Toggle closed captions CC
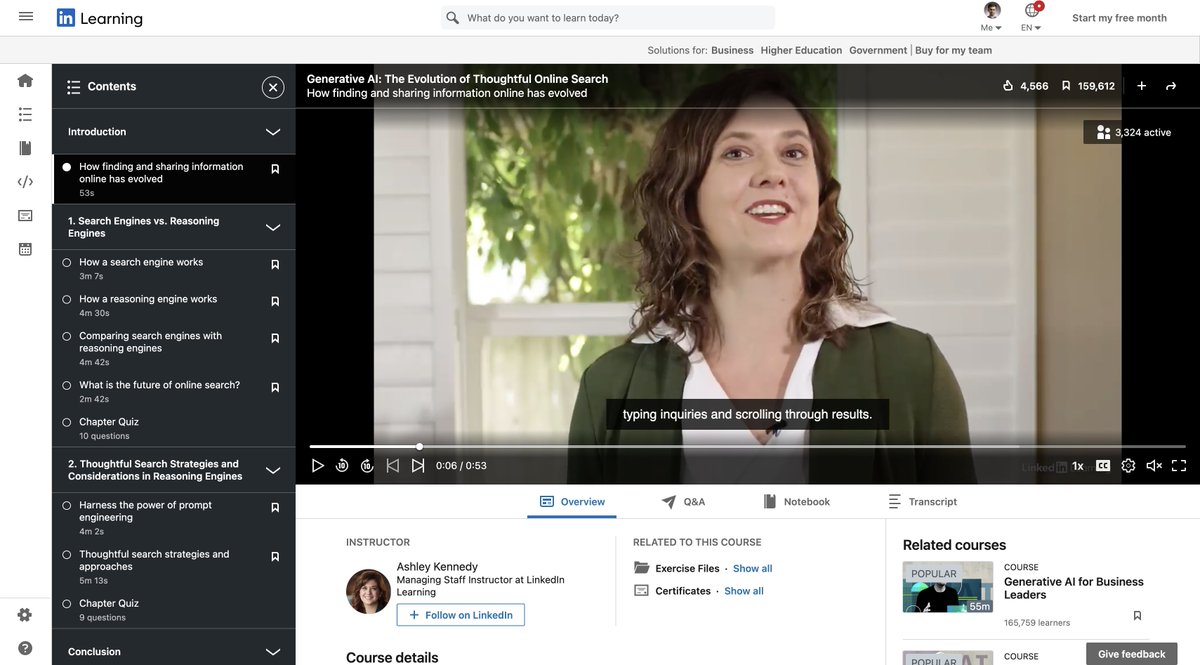The image size is (1200, 665). coord(1103,466)
